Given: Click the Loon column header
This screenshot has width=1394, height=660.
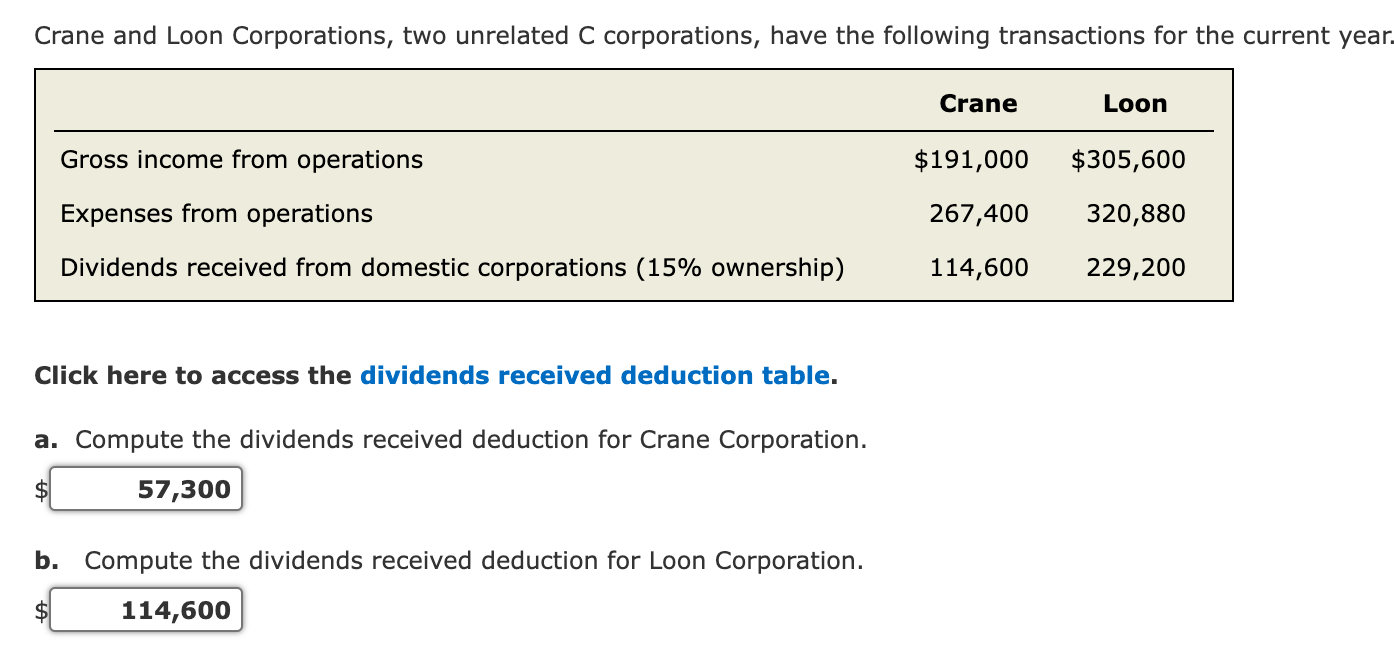Looking at the screenshot, I should [1135, 103].
